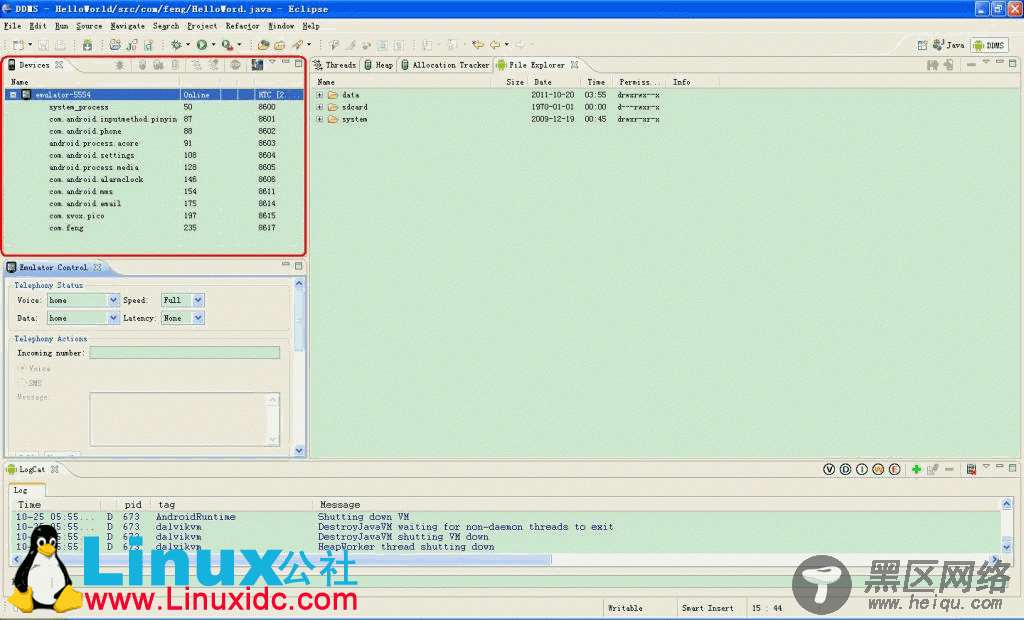This screenshot has width=1024, height=620.
Task: Expand the system folder
Action: pos(319,120)
